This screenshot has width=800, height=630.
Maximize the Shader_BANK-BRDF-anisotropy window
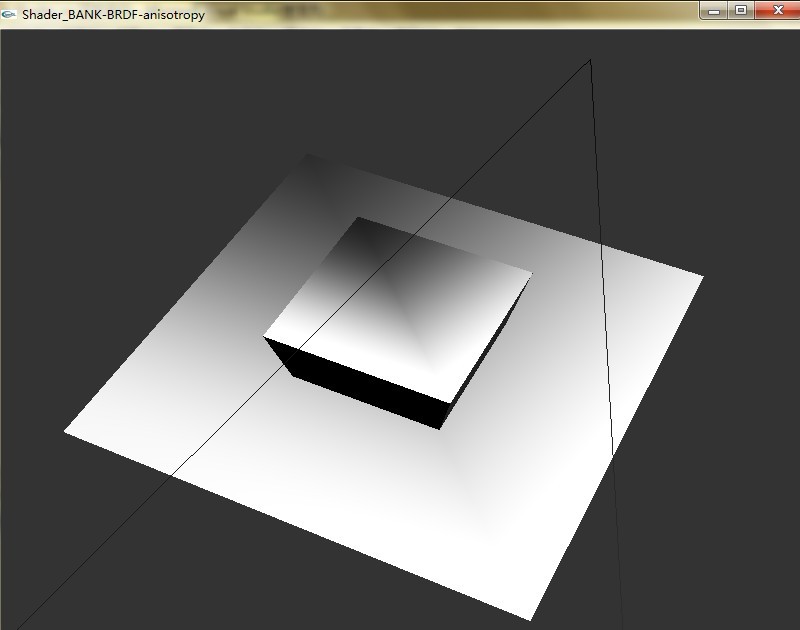click(x=741, y=11)
